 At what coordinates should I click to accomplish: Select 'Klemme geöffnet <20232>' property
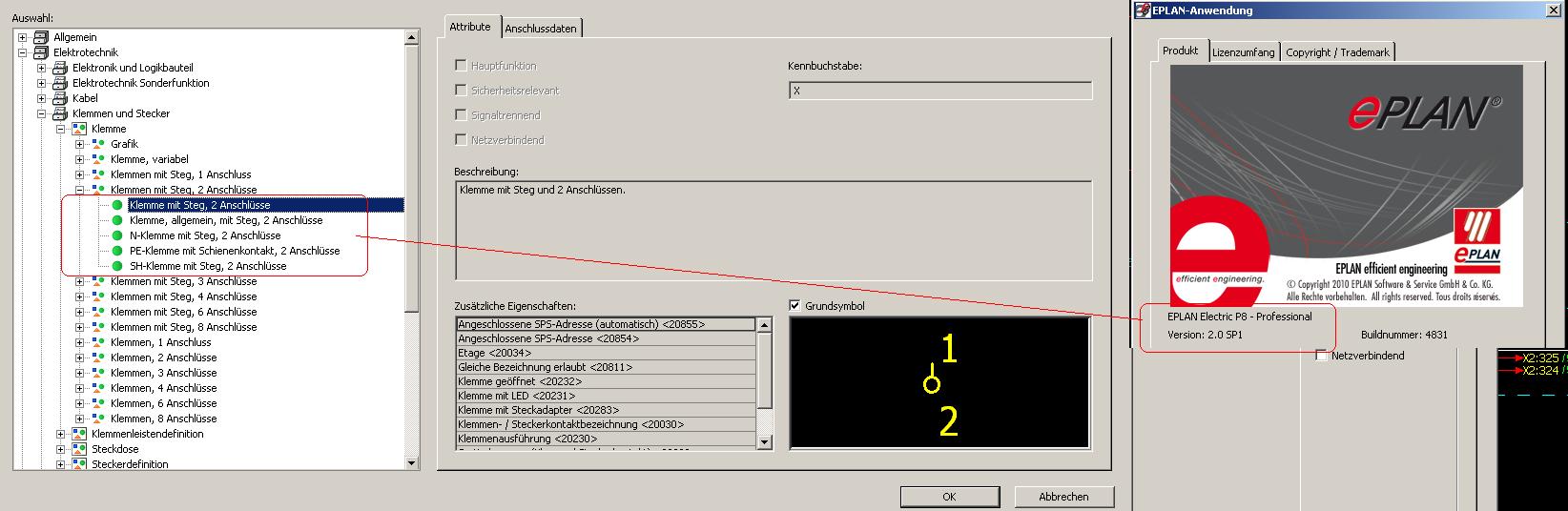click(607, 381)
